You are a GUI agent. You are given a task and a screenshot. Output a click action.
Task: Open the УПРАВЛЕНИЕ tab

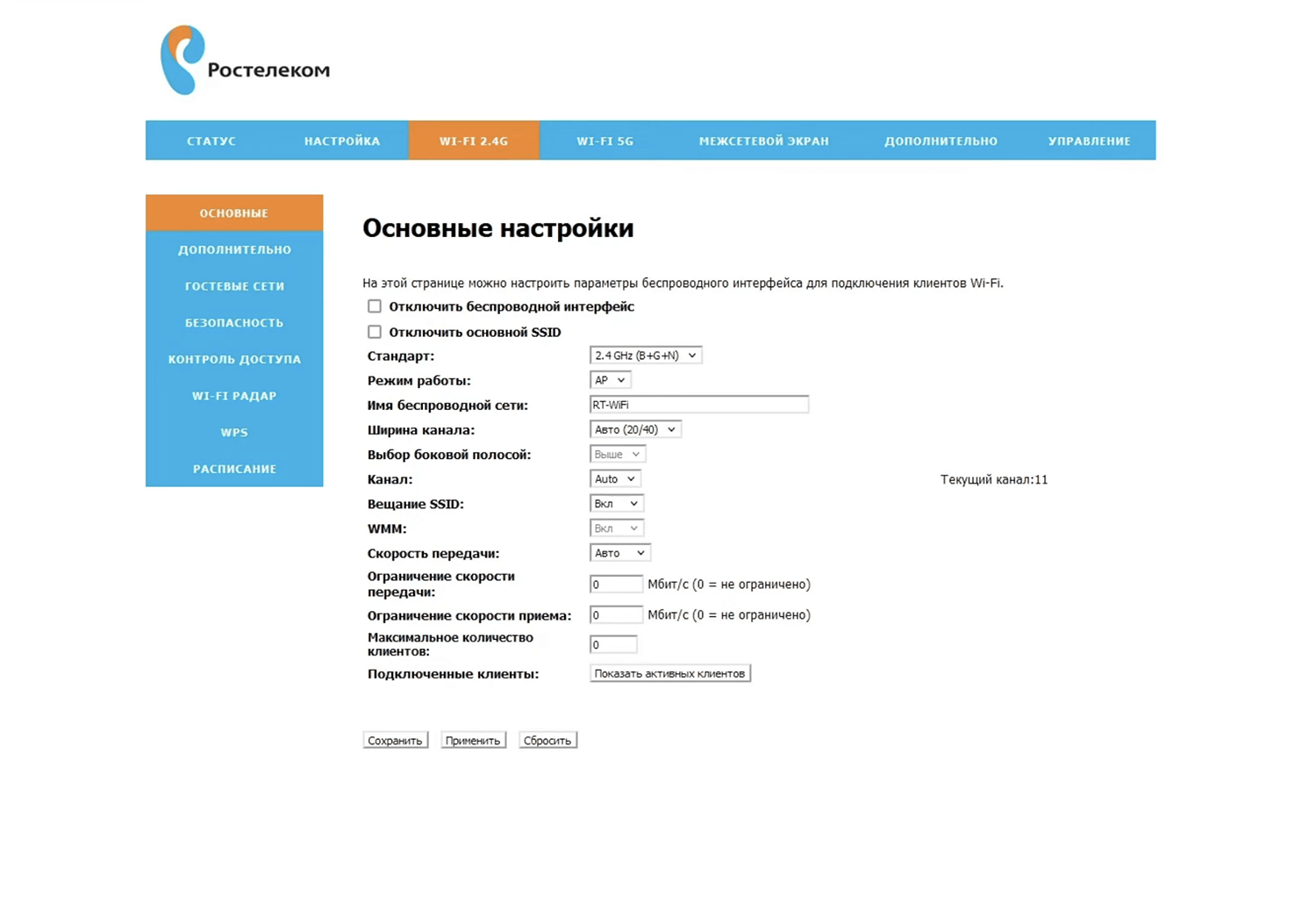click(1089, 140)
